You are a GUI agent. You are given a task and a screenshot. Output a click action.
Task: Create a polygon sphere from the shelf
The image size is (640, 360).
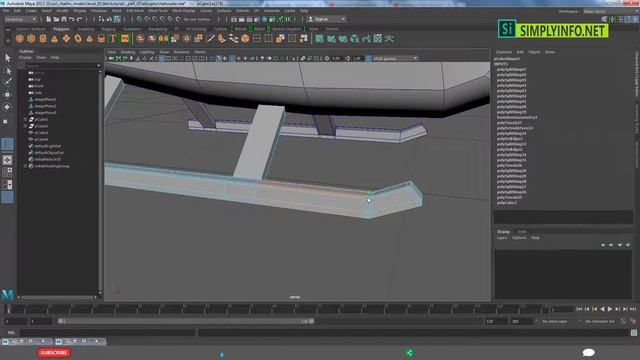tap(20, 39)
